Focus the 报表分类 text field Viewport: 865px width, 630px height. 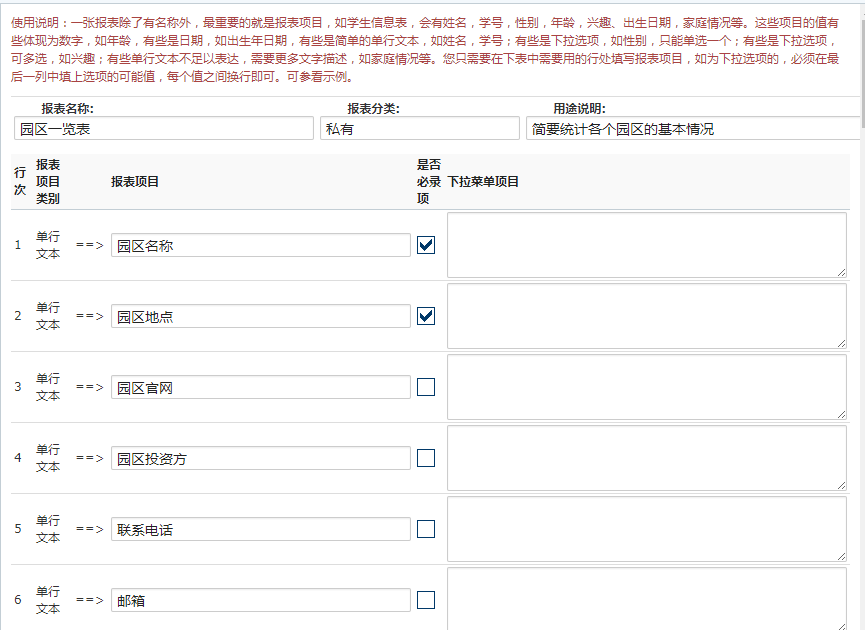420,129
